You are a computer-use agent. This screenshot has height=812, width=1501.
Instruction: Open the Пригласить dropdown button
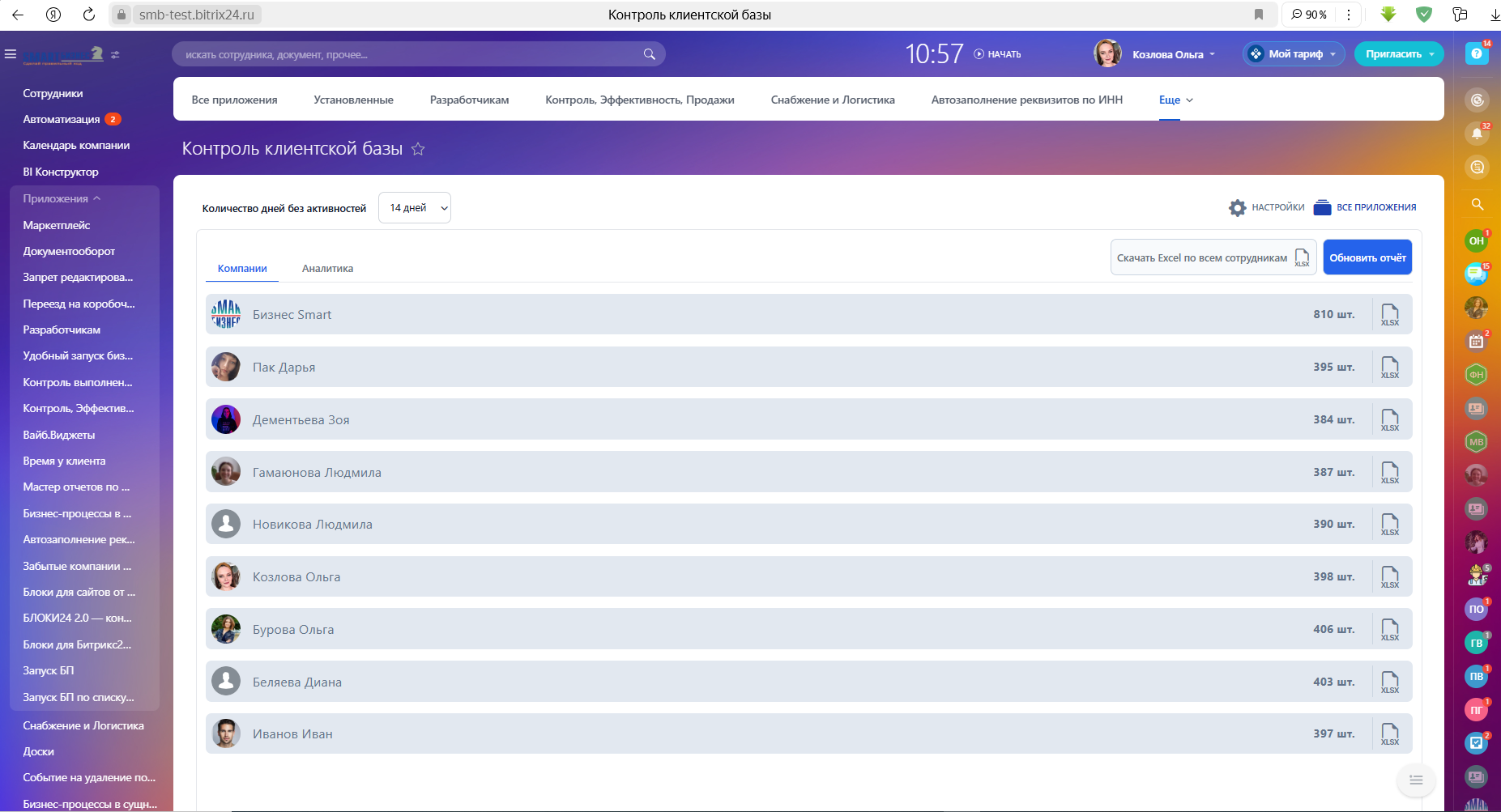pyautogui.click(x=1399, y=54)
